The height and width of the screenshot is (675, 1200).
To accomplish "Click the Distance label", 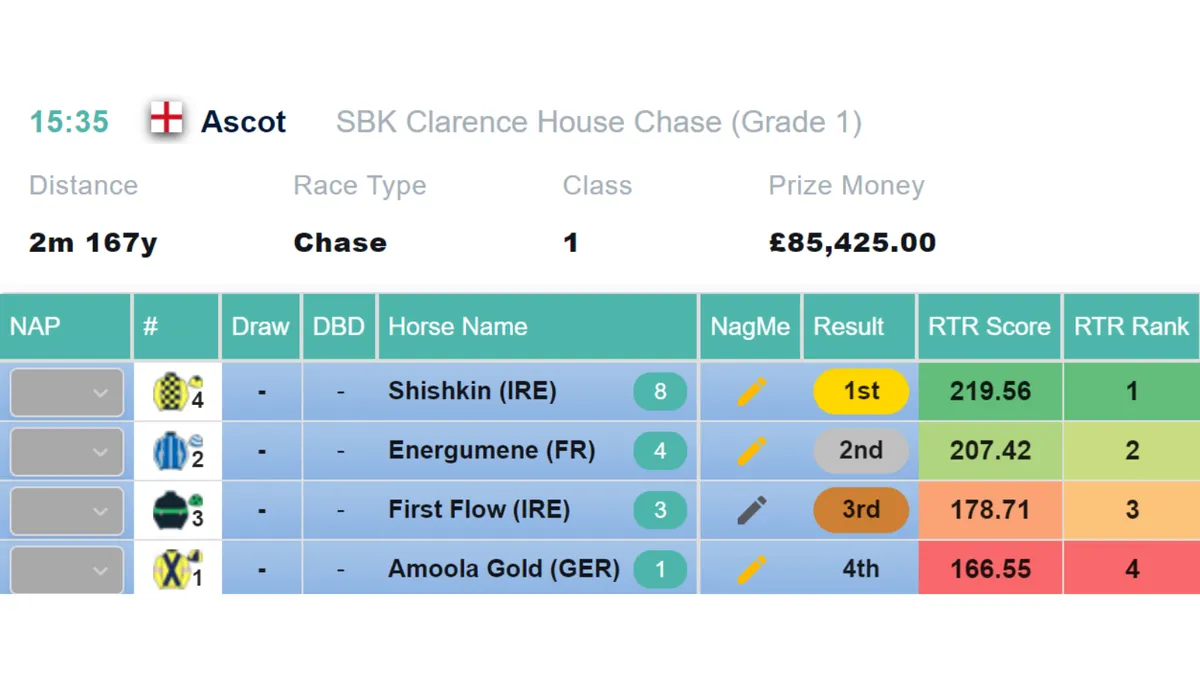I will pyautogui.click(x=84, y=186).
